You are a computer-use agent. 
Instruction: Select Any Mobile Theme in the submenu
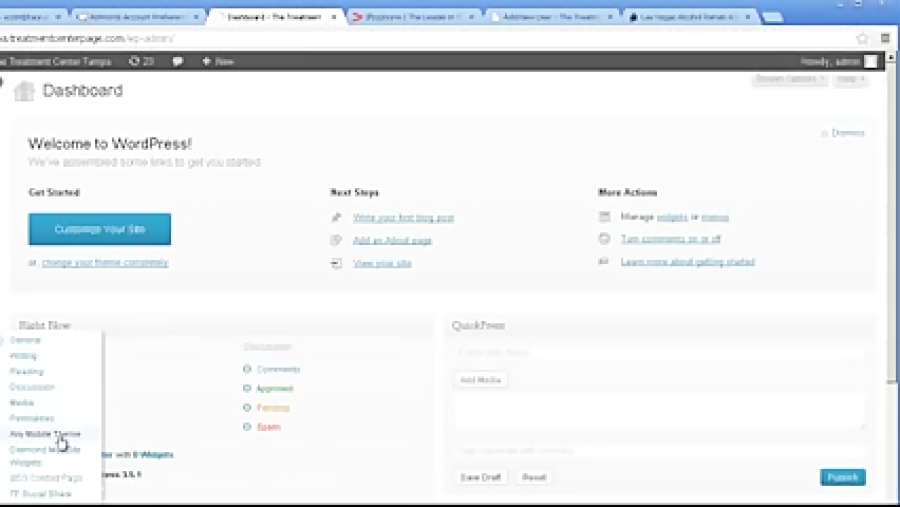point(45,434)
